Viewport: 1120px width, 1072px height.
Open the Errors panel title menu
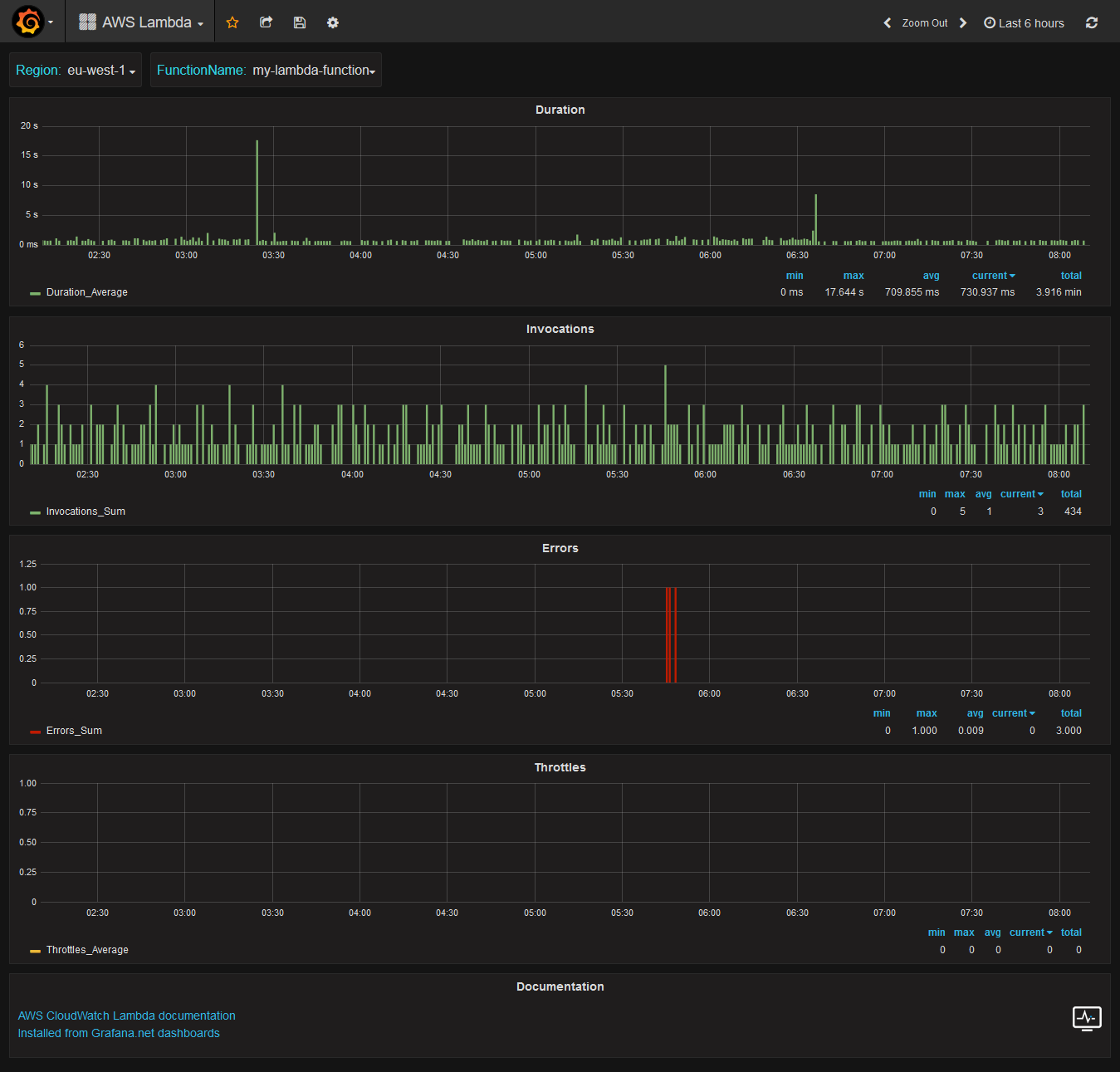[x=560, y=548]
